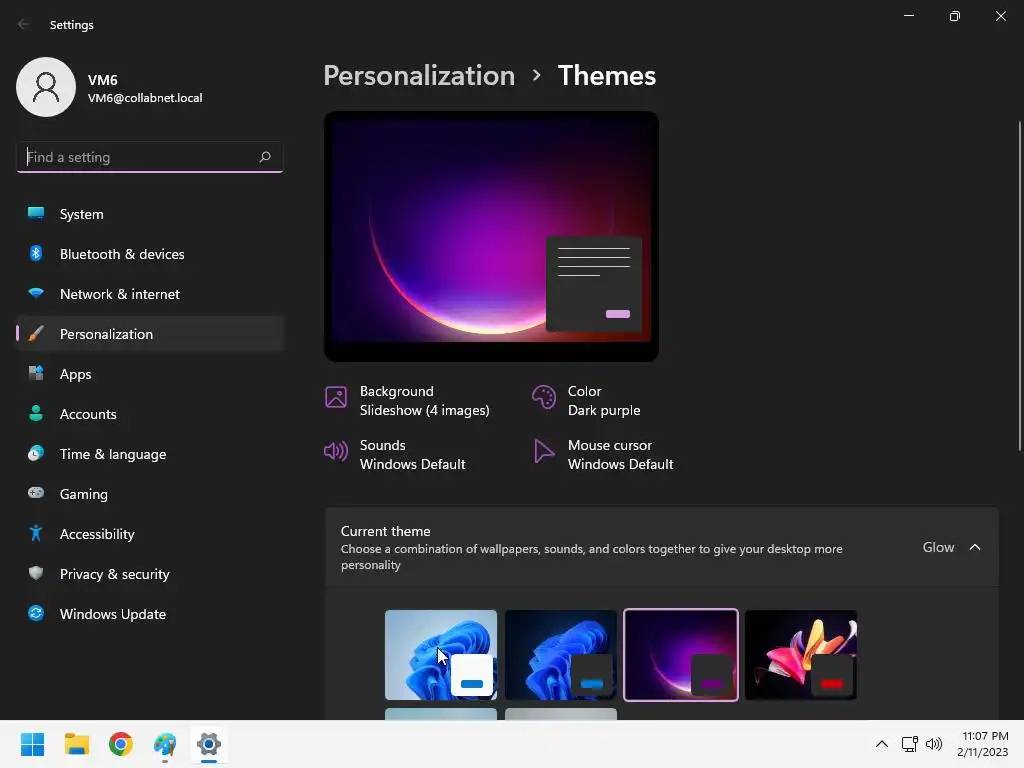
Task: Launch Chrome from taskbar
Action: coord(121,744)
